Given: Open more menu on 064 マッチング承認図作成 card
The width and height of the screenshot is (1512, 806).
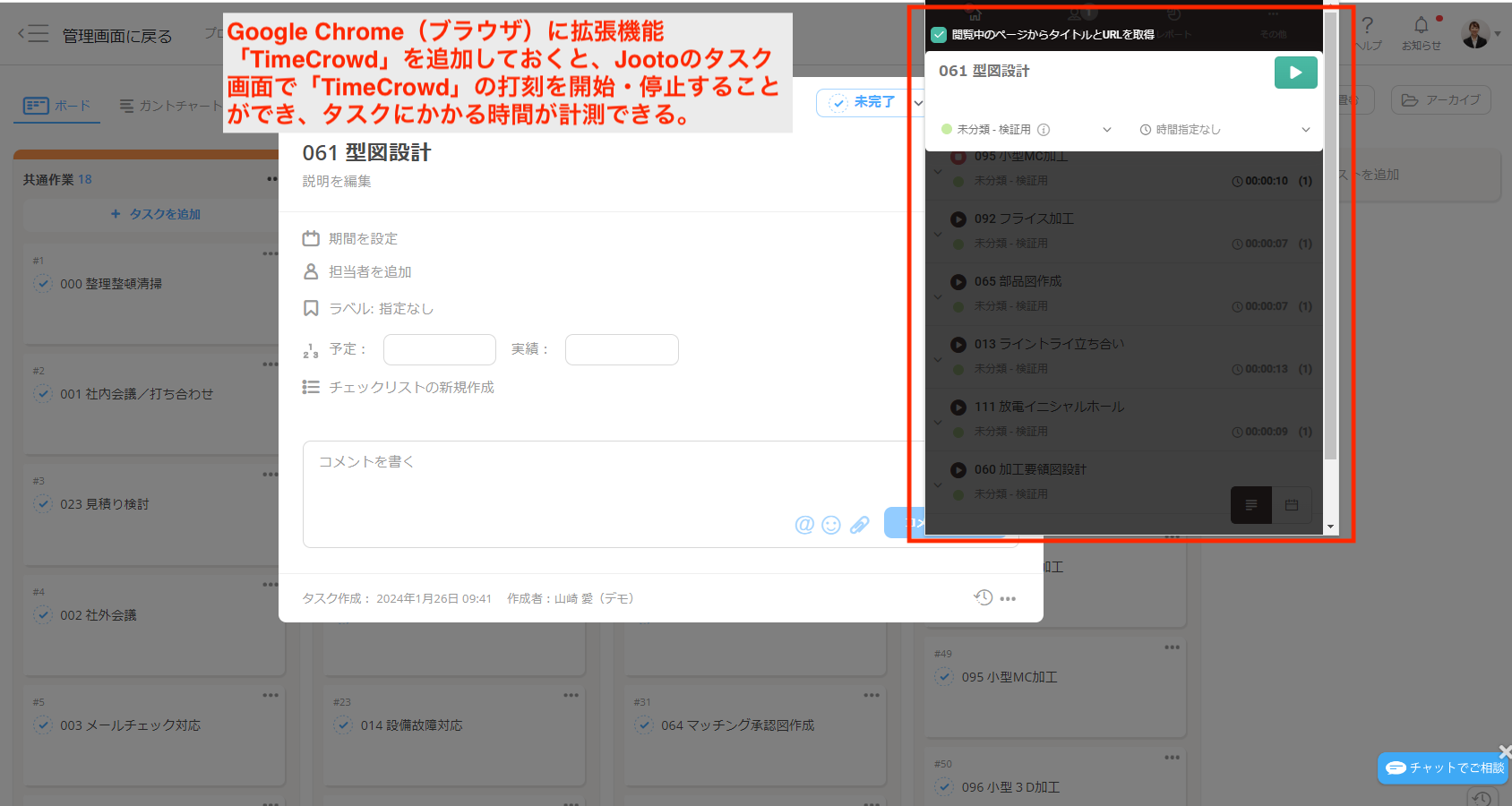Looking at the screenshot, I should [872, 695].
